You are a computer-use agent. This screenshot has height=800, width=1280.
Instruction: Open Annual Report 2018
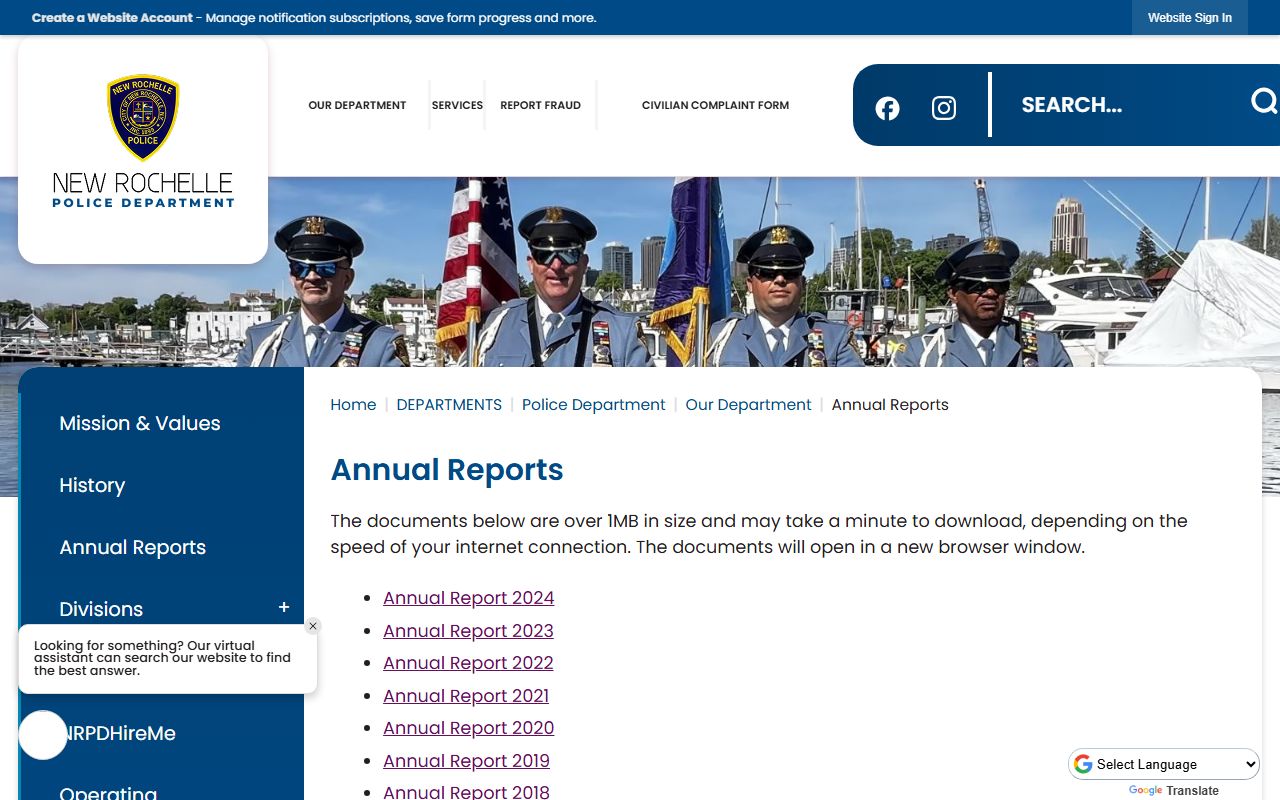(466, 792)
